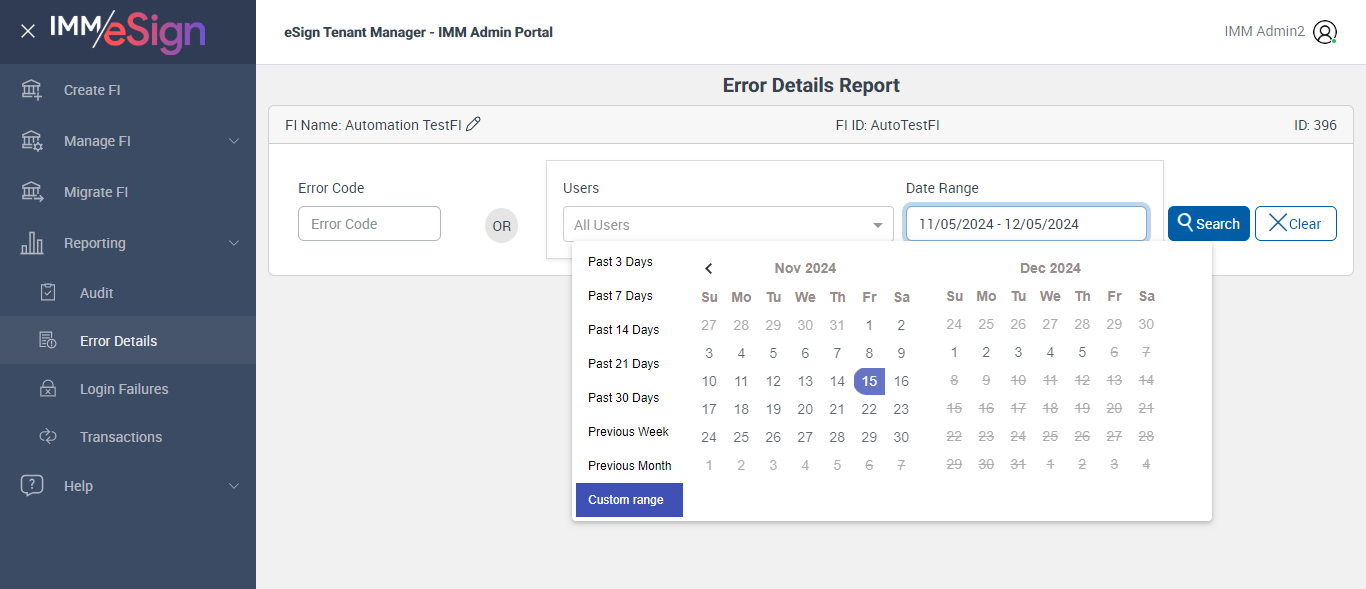Open the IMM Admin2 user profile icon

tap(1325, 32)
